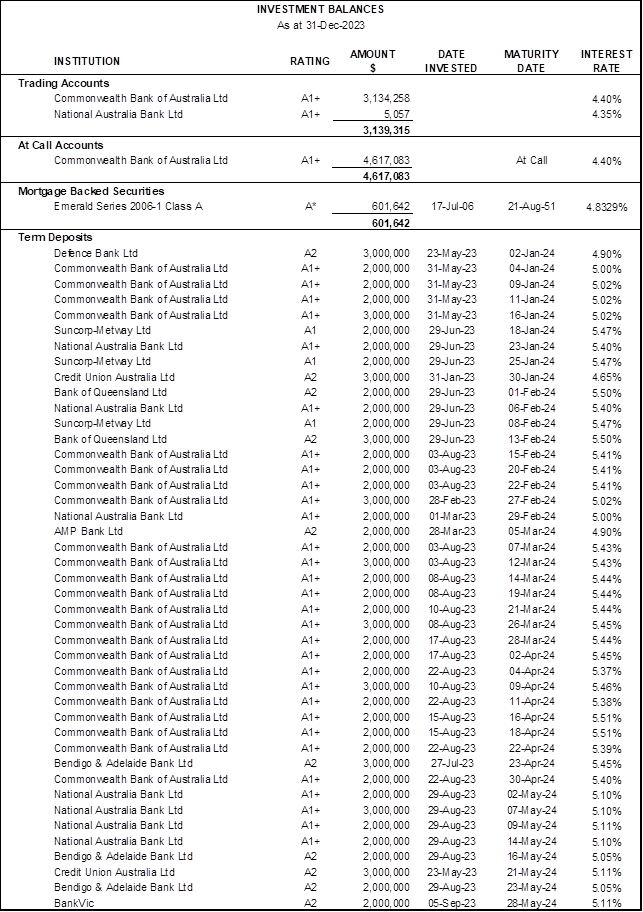Viewport: 643px width, 912px height.
Task: Click the invested date 10-Aug-23 maturing 21-Mar-24
Action: tap(452, 610)
